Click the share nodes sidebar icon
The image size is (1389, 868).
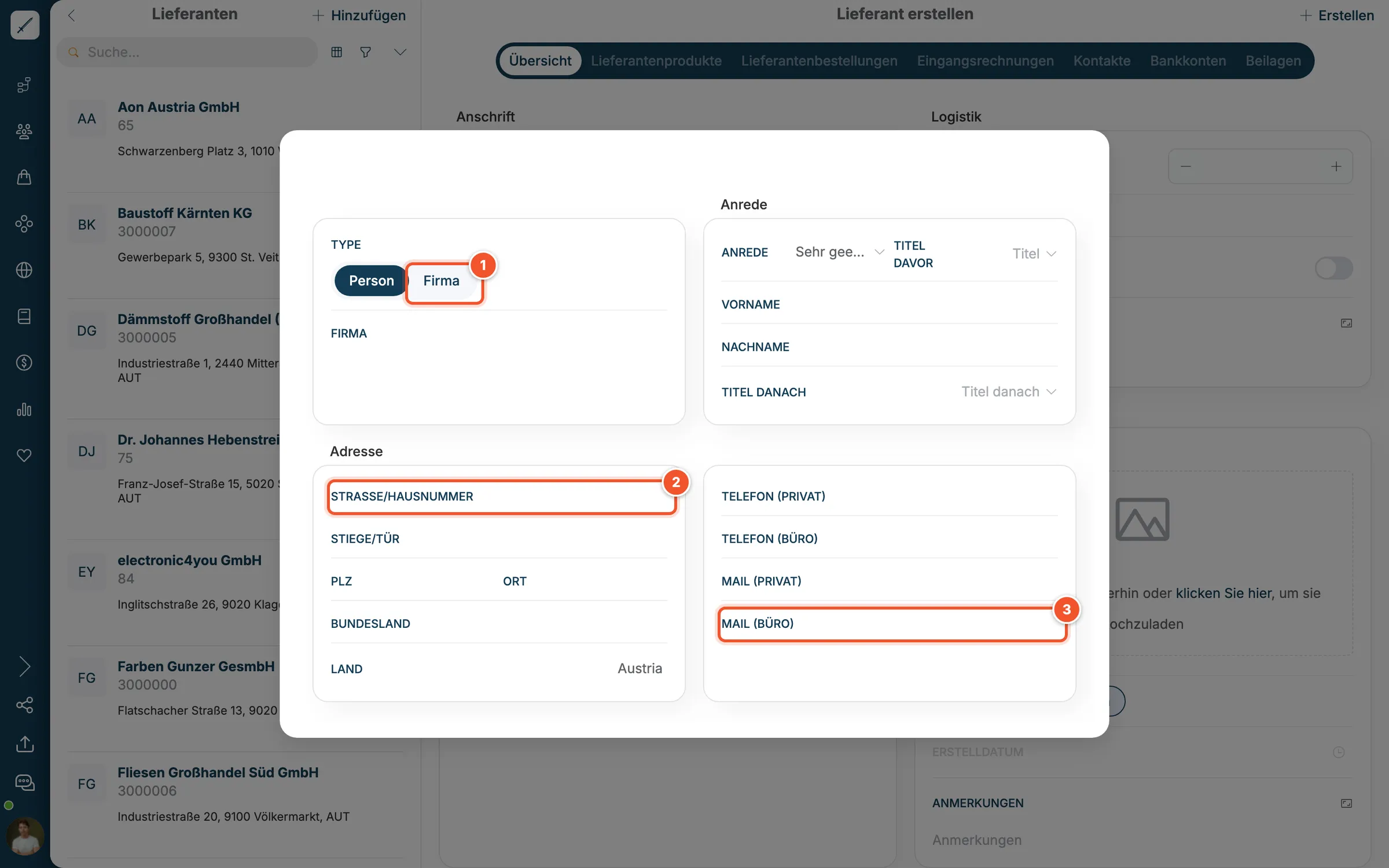pyautogui.click(x=24, y=705)
